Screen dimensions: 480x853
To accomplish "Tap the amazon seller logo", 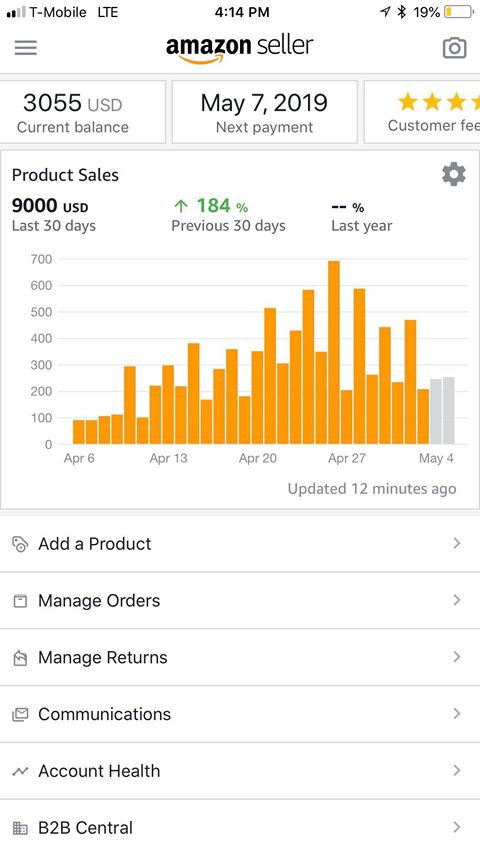I will click(x=239, y=48).
